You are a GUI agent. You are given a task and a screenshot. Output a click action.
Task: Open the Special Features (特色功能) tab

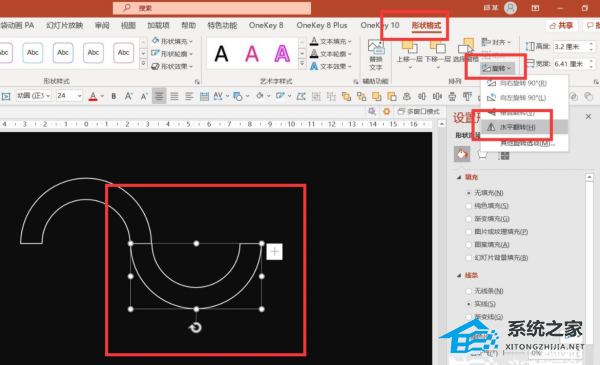[222, 26]
